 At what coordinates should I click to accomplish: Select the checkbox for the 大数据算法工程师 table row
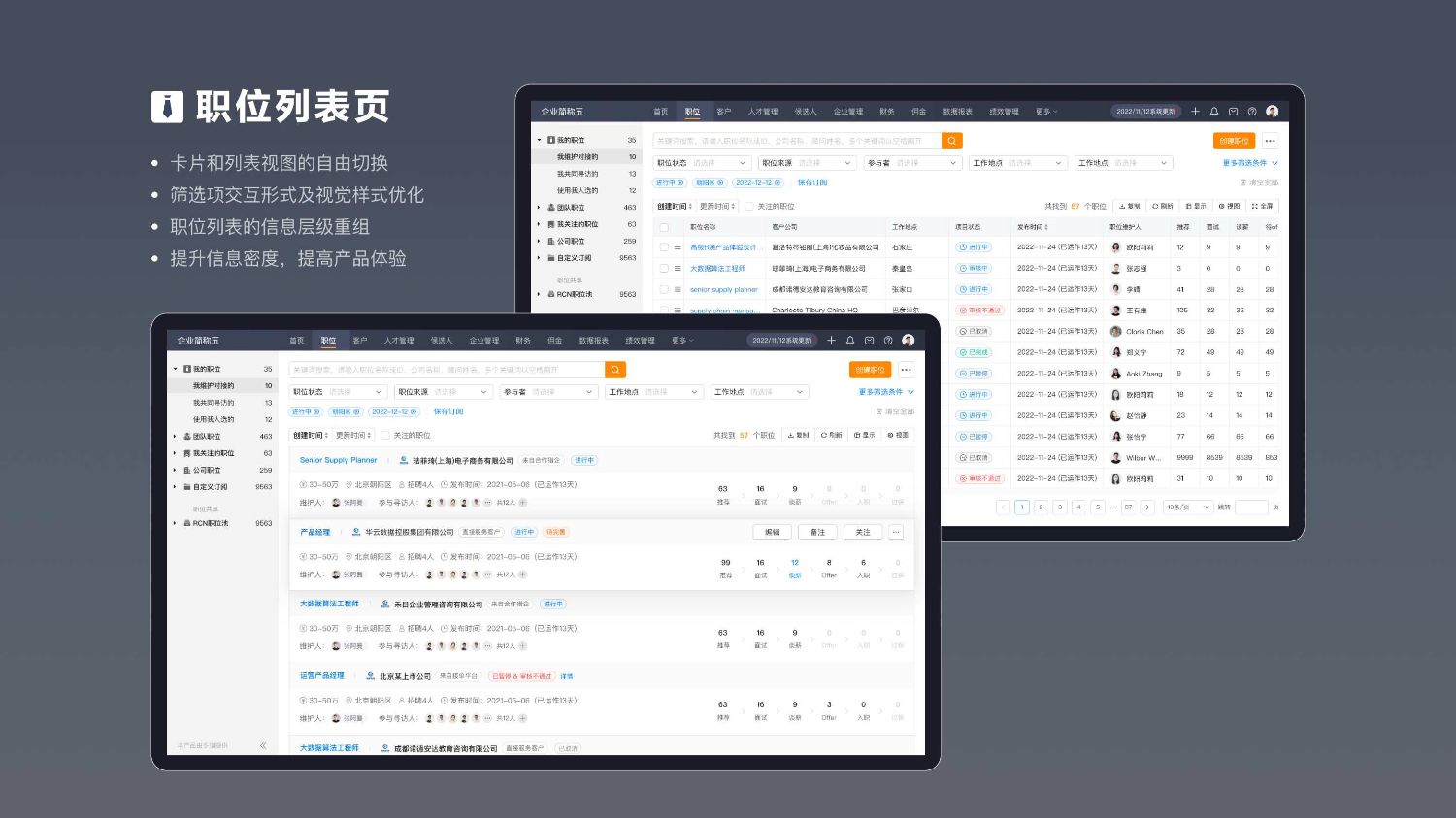664,269
